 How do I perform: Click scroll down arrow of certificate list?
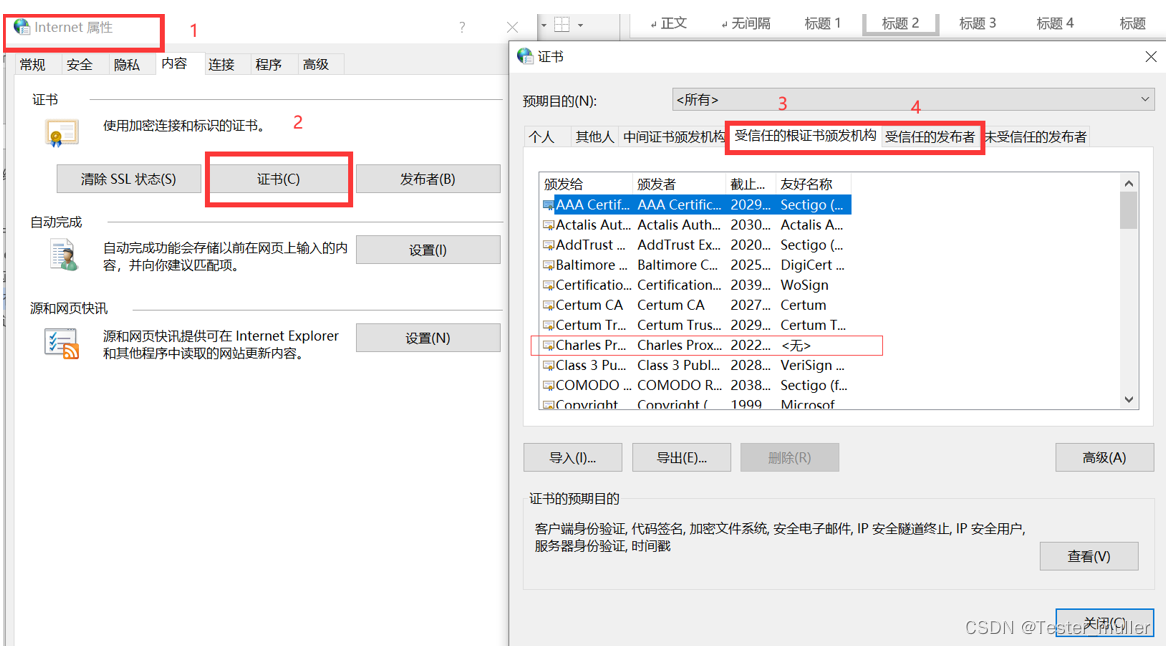tap(1129, 400)
